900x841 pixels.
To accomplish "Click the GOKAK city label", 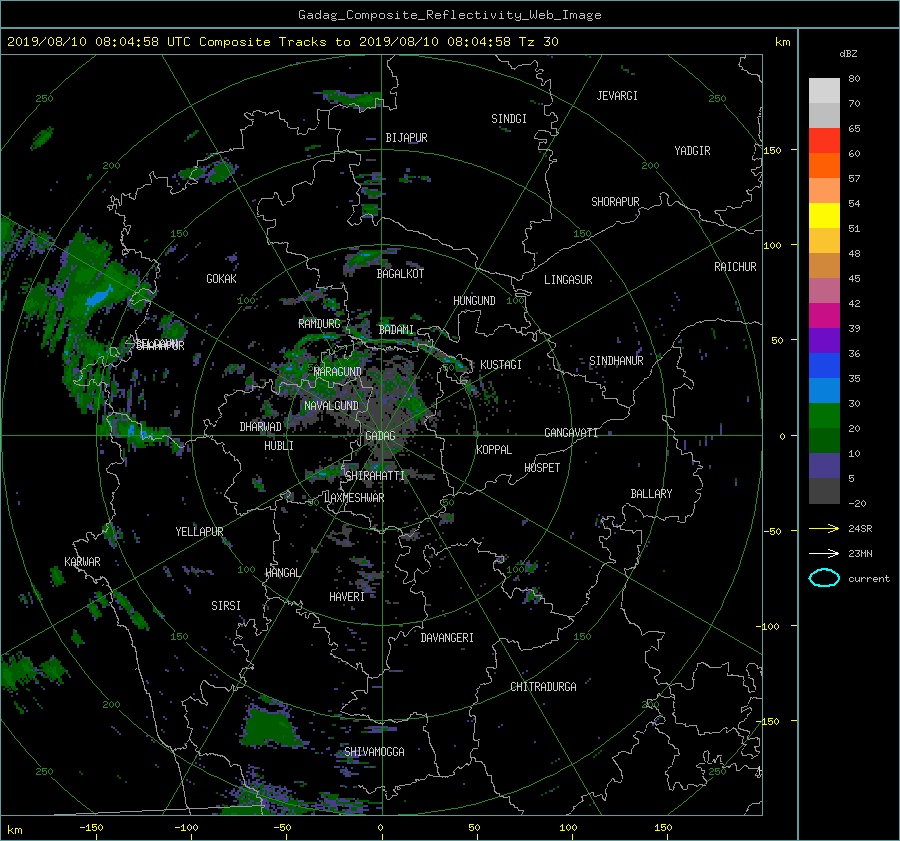I will click(x=221, y=279).
